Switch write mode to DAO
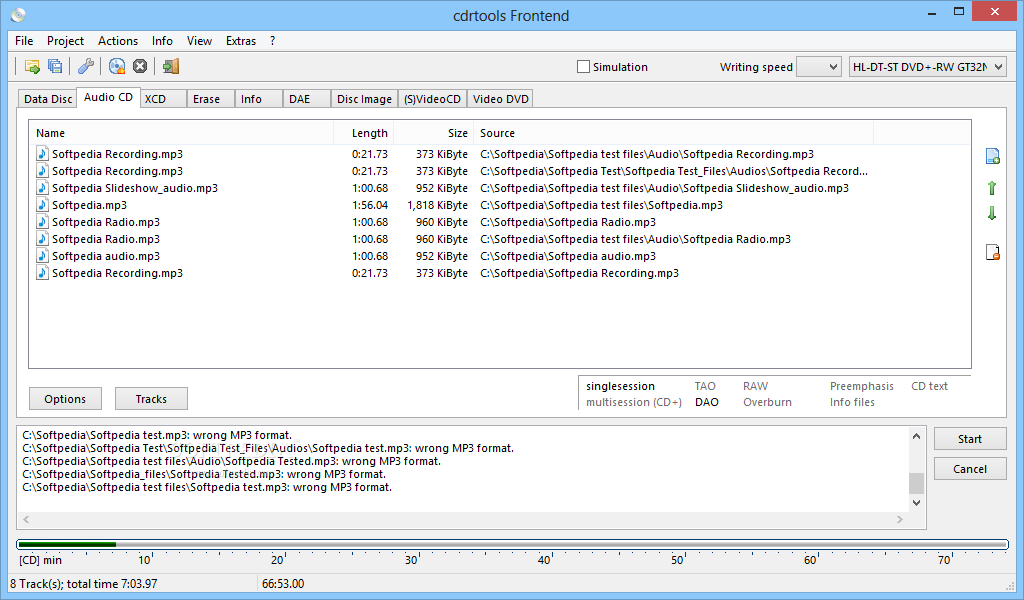1024x600 pixels. click(x=707, y=402)
